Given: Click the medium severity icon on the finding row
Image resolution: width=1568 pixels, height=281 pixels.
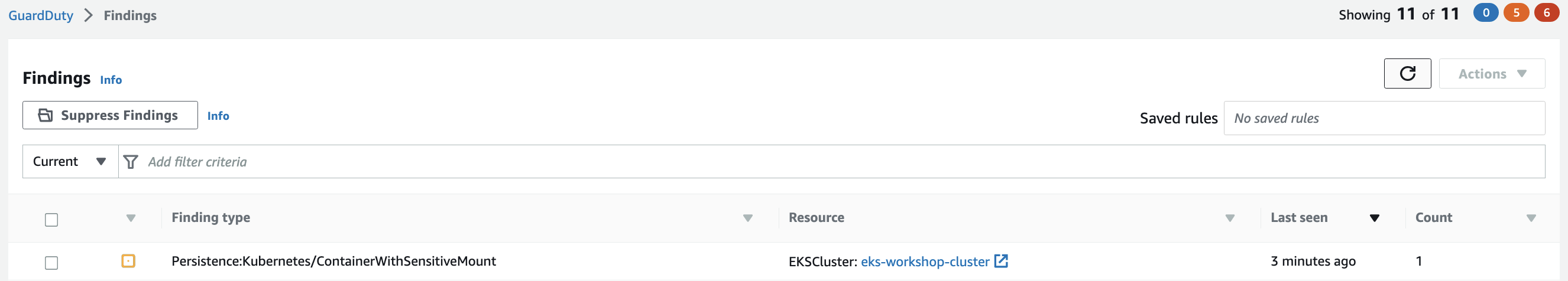Looking at the screenshot, I should point(128,261).
